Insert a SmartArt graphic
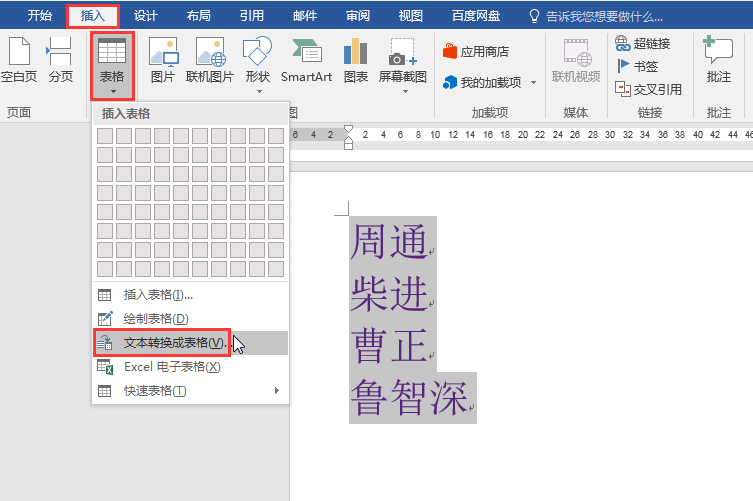The image size is (753, 501). [306, 60]
